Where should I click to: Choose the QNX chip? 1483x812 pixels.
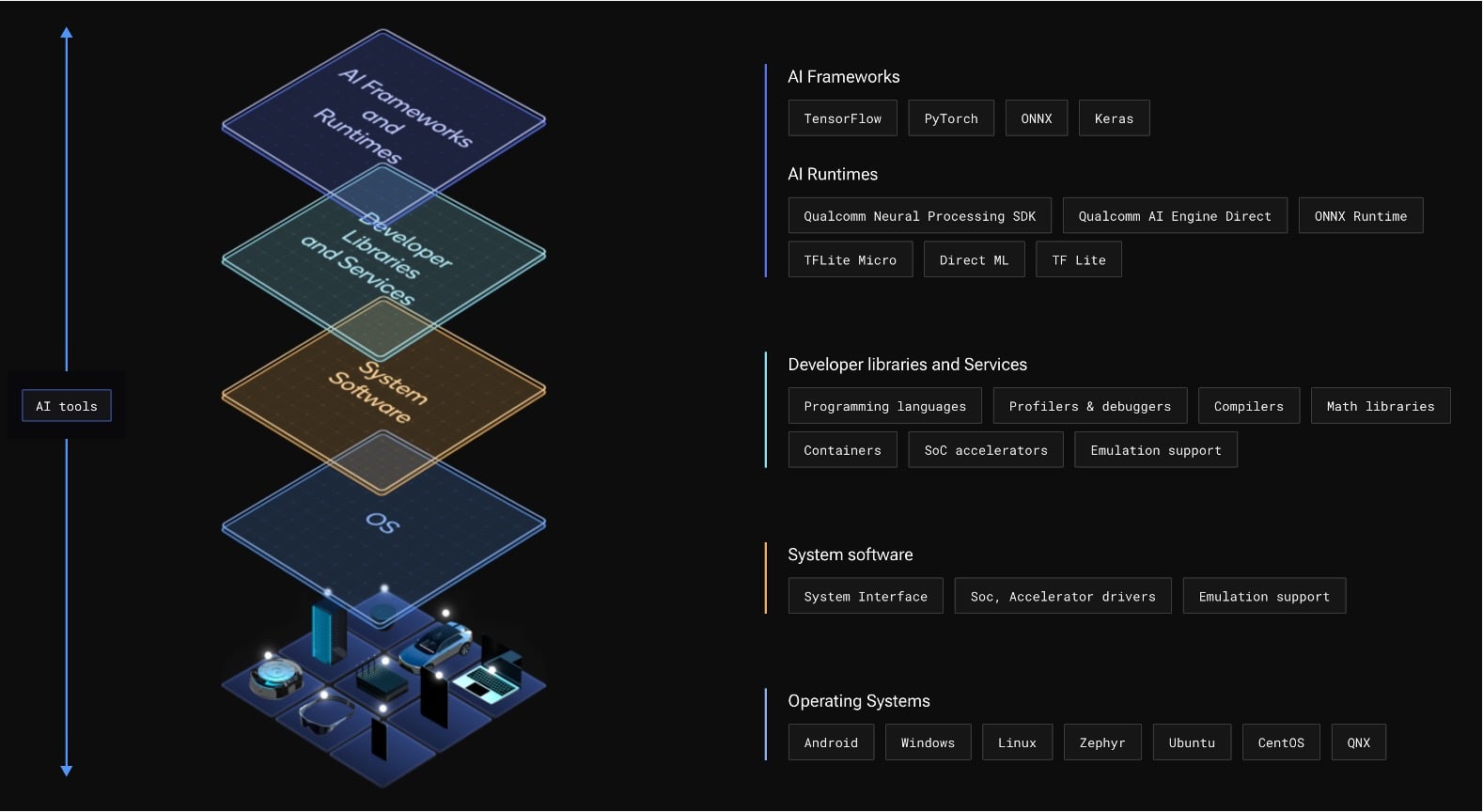click(1359, 742)
